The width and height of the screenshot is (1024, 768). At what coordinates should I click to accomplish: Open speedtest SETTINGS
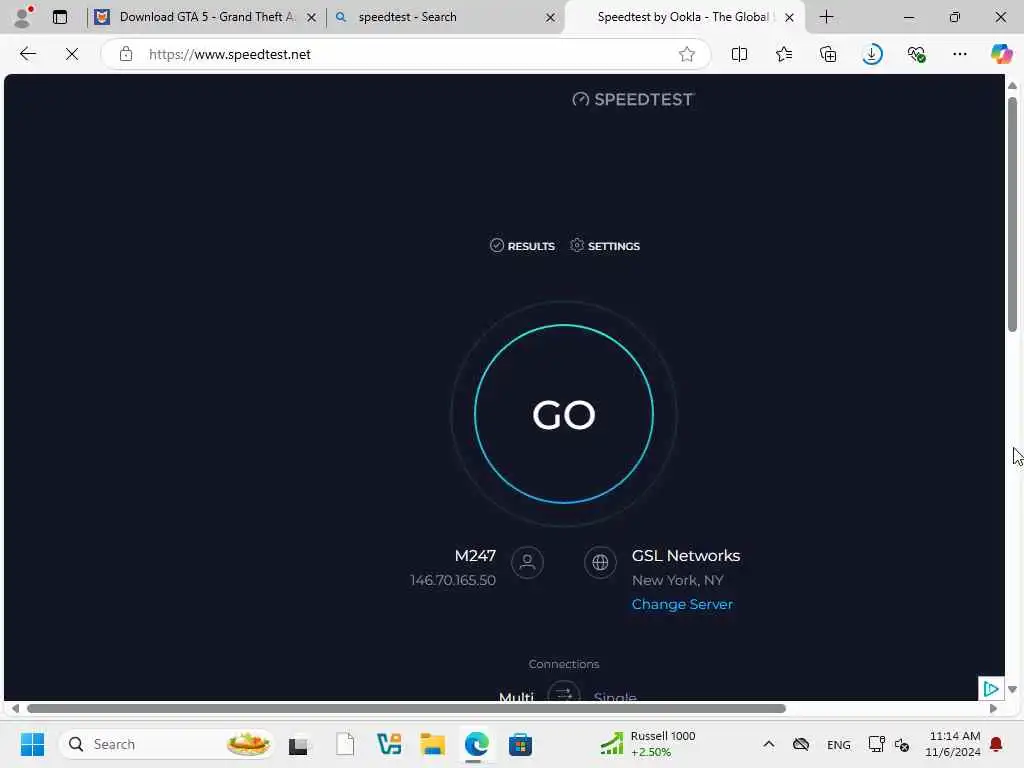coord(605,246)
